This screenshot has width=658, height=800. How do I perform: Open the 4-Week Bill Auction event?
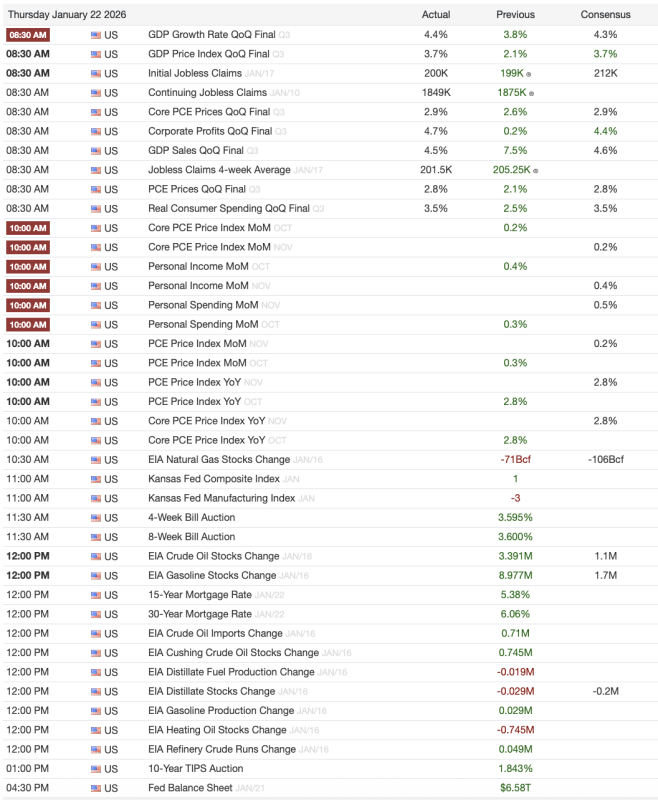pos(192,517)
